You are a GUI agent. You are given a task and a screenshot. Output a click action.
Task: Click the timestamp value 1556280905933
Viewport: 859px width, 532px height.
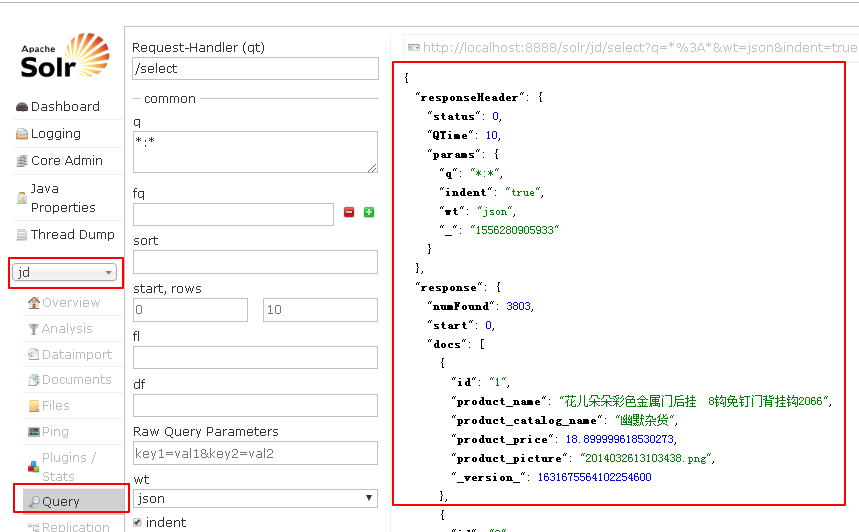514,230
